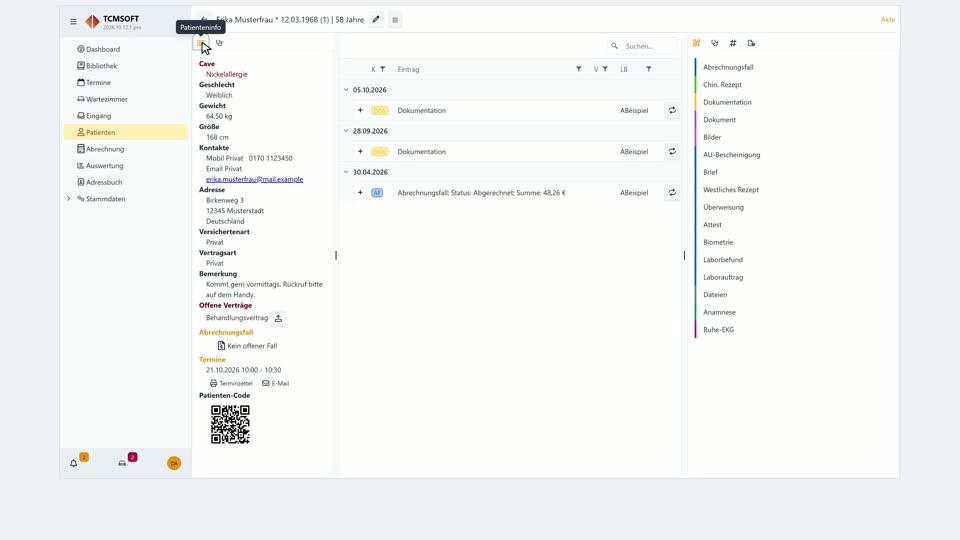Create a new Chin. Rezept entry
Screen dimensions: 960x540
click(722, 84)
